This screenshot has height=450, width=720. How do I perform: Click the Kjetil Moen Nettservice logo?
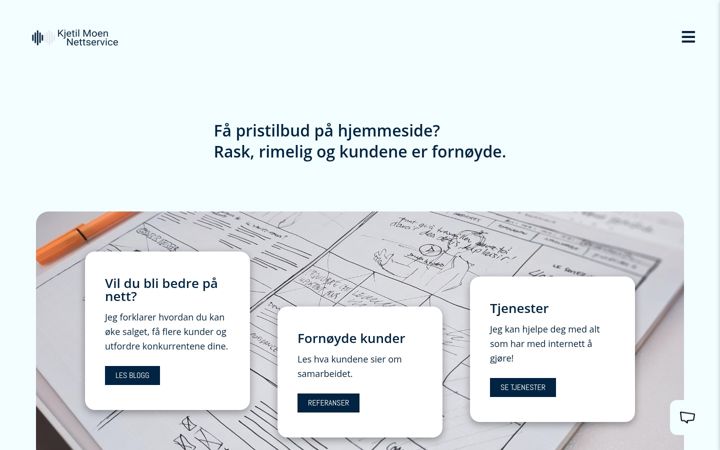75,38
